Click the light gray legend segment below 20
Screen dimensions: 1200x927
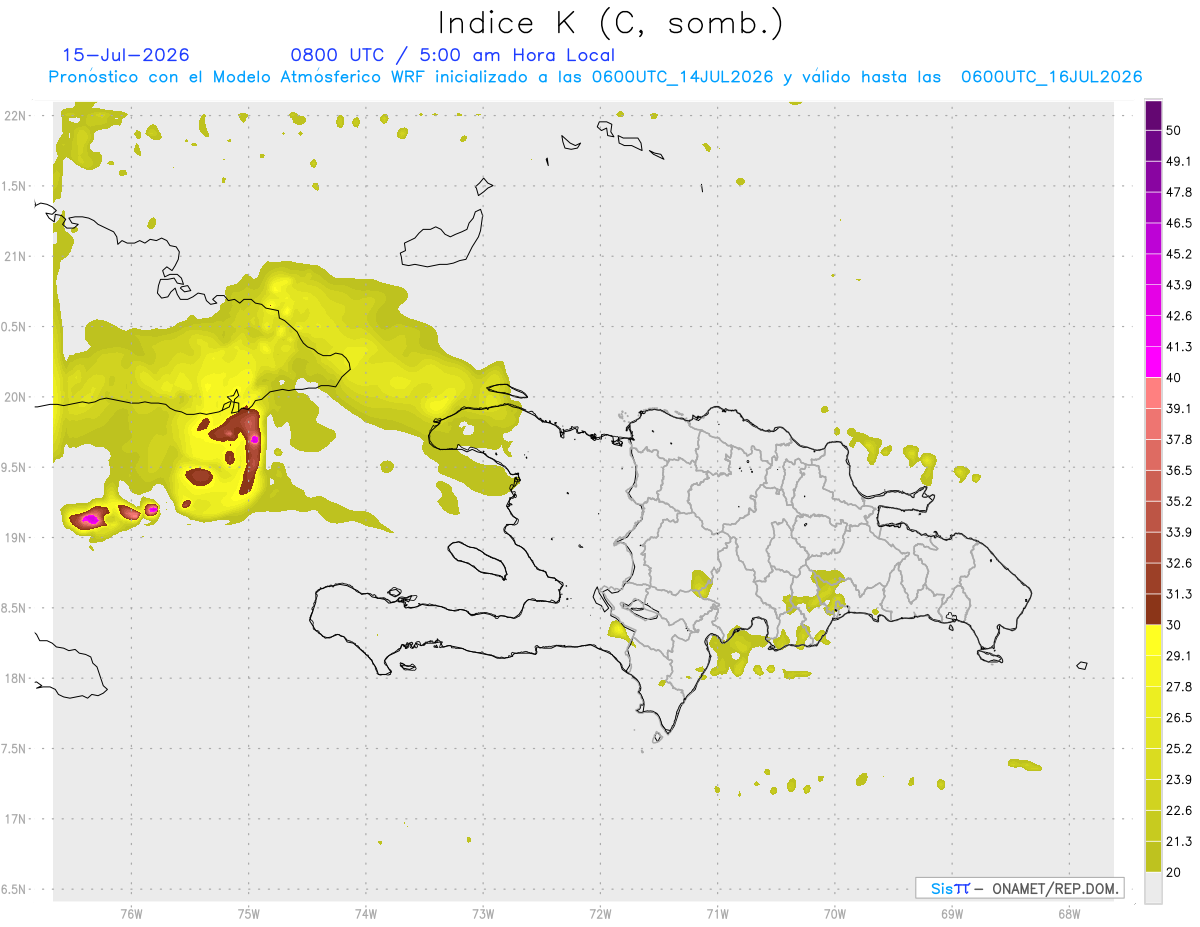point(1153,888)
